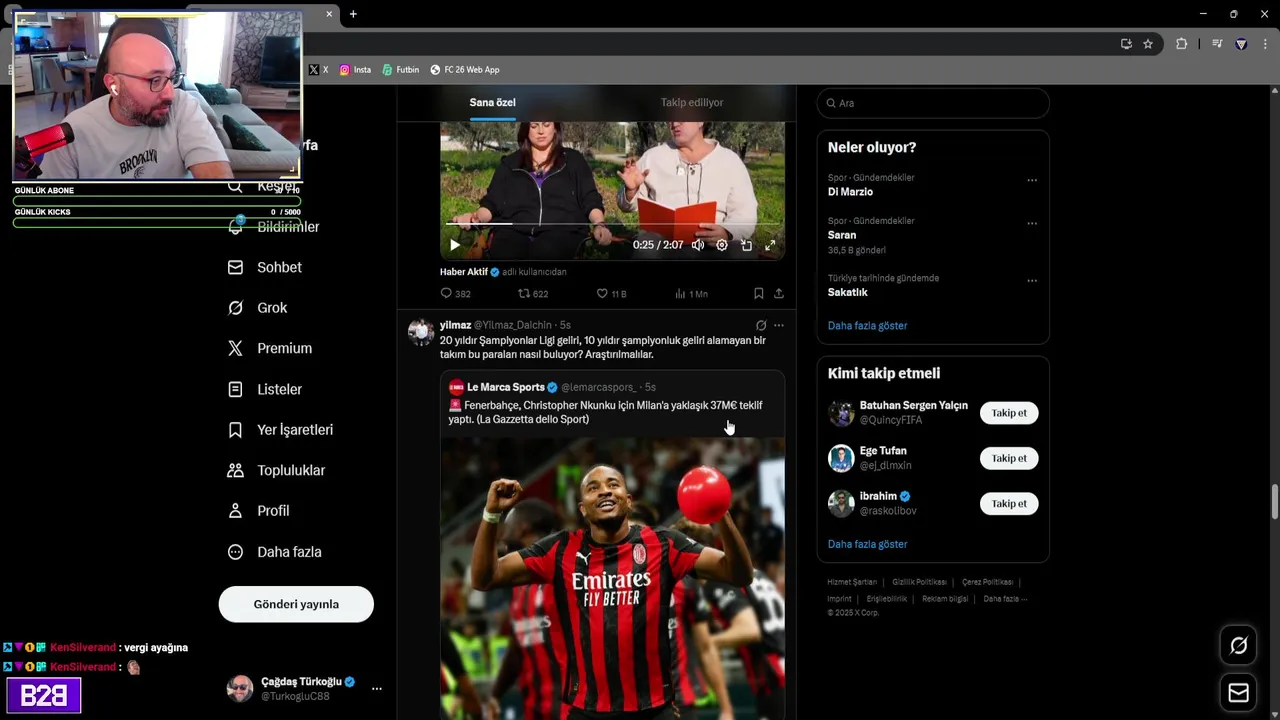Close the current browser tab
The height and width of the screenshot is (720, 1280).
[x=329, y=14]
